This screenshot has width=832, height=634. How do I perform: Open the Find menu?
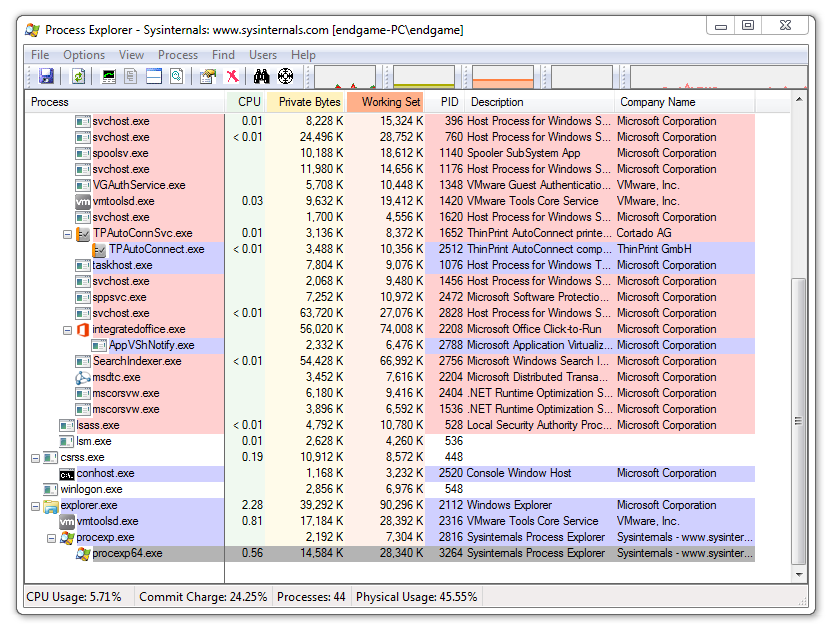[223, 55]
